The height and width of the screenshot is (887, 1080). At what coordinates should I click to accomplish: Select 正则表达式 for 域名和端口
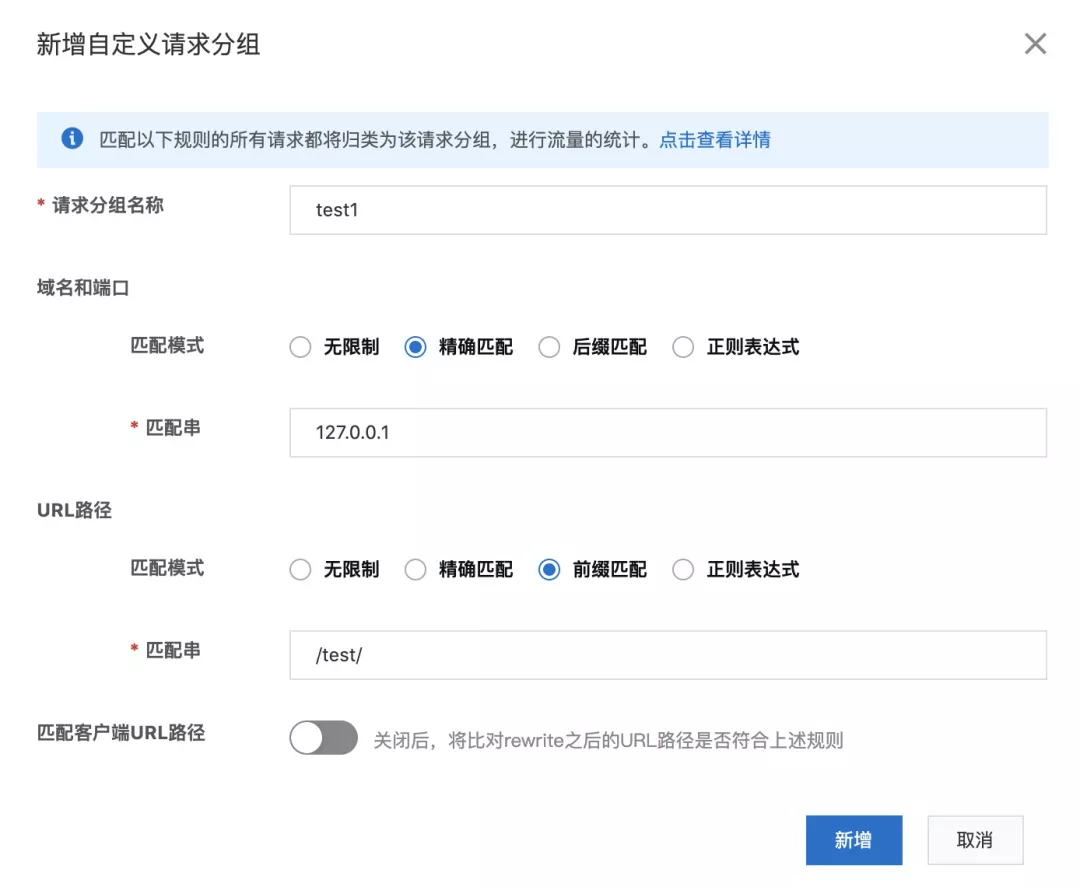[683, 347]
